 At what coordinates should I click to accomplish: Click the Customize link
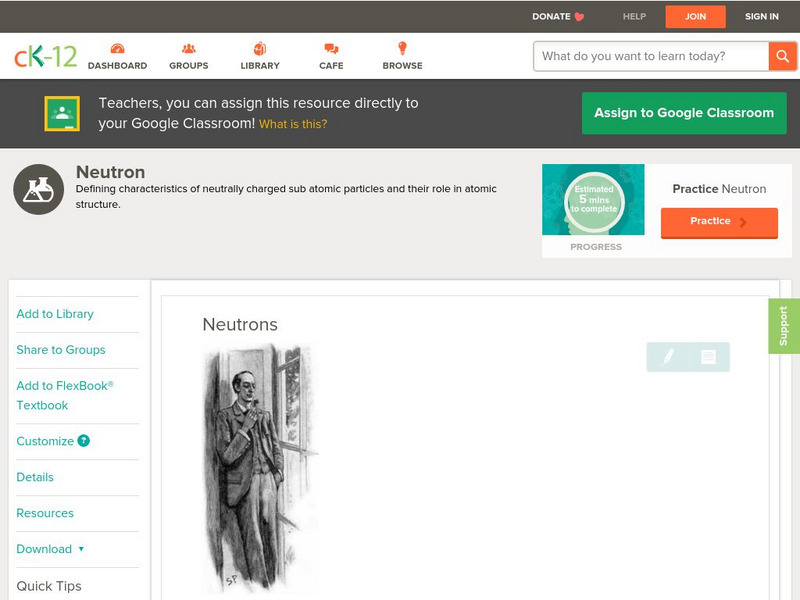(45, 441)
